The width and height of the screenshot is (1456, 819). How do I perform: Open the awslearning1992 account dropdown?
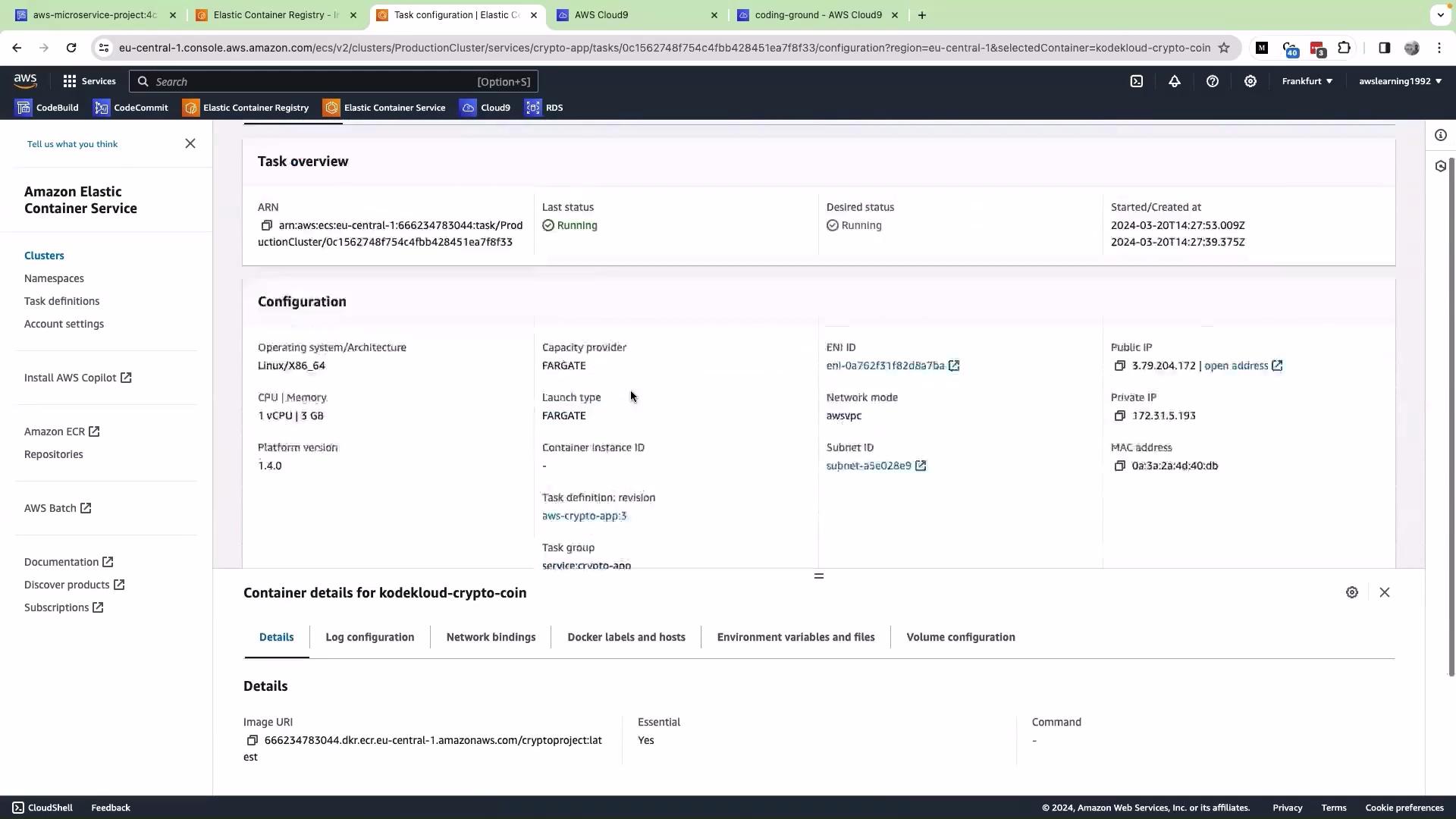point(1401,81)
